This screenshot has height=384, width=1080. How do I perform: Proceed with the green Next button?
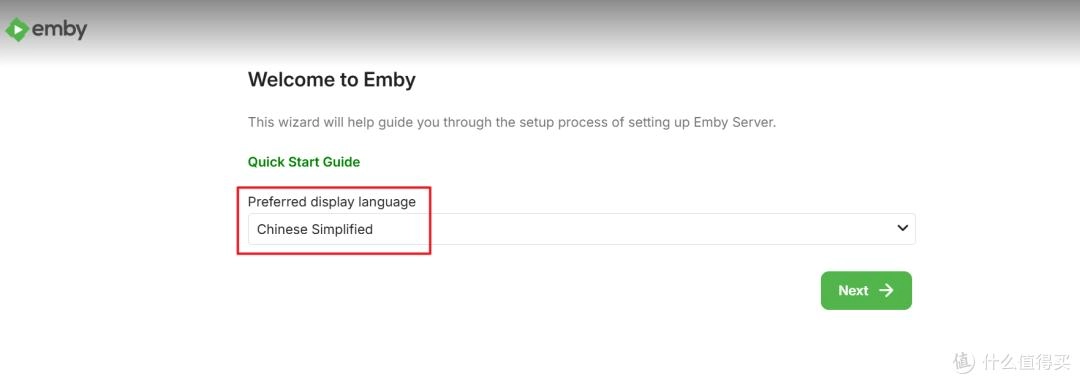(x=866, y=290)
